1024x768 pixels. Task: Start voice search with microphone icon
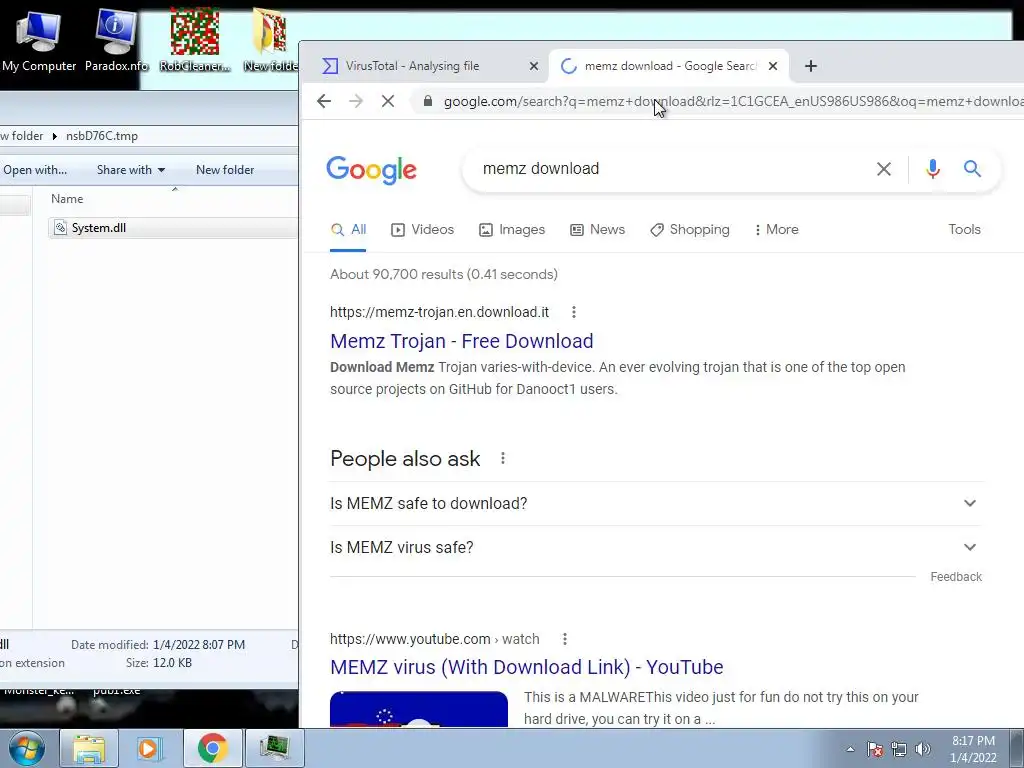coord(933,169)
